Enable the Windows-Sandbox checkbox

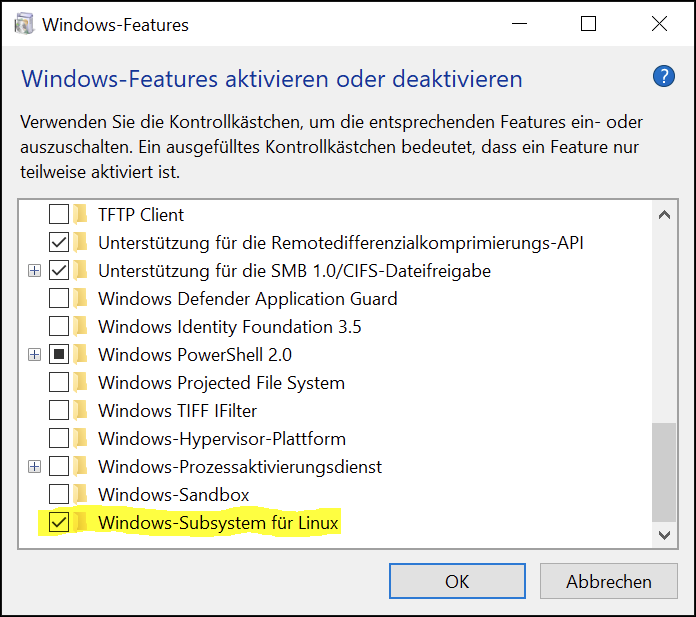tap(59, 494)
